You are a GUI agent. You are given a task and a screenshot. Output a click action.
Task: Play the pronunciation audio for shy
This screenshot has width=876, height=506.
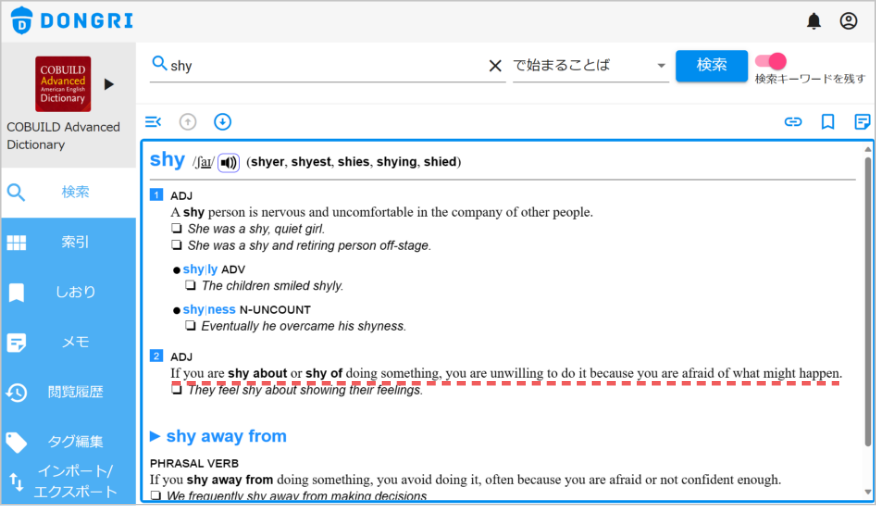pyautogui.click(x=228, y=163)
